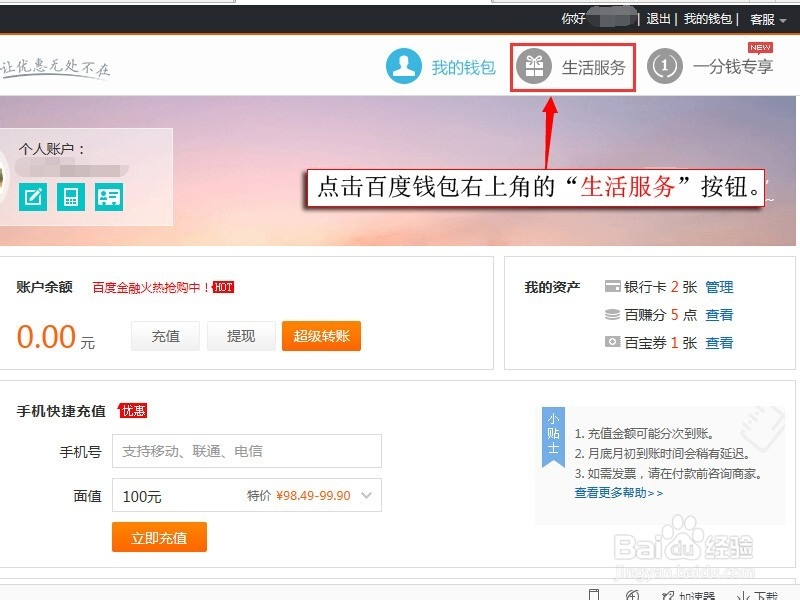Click 退出 in top bar
800x600 pixels.
point(658,19)
